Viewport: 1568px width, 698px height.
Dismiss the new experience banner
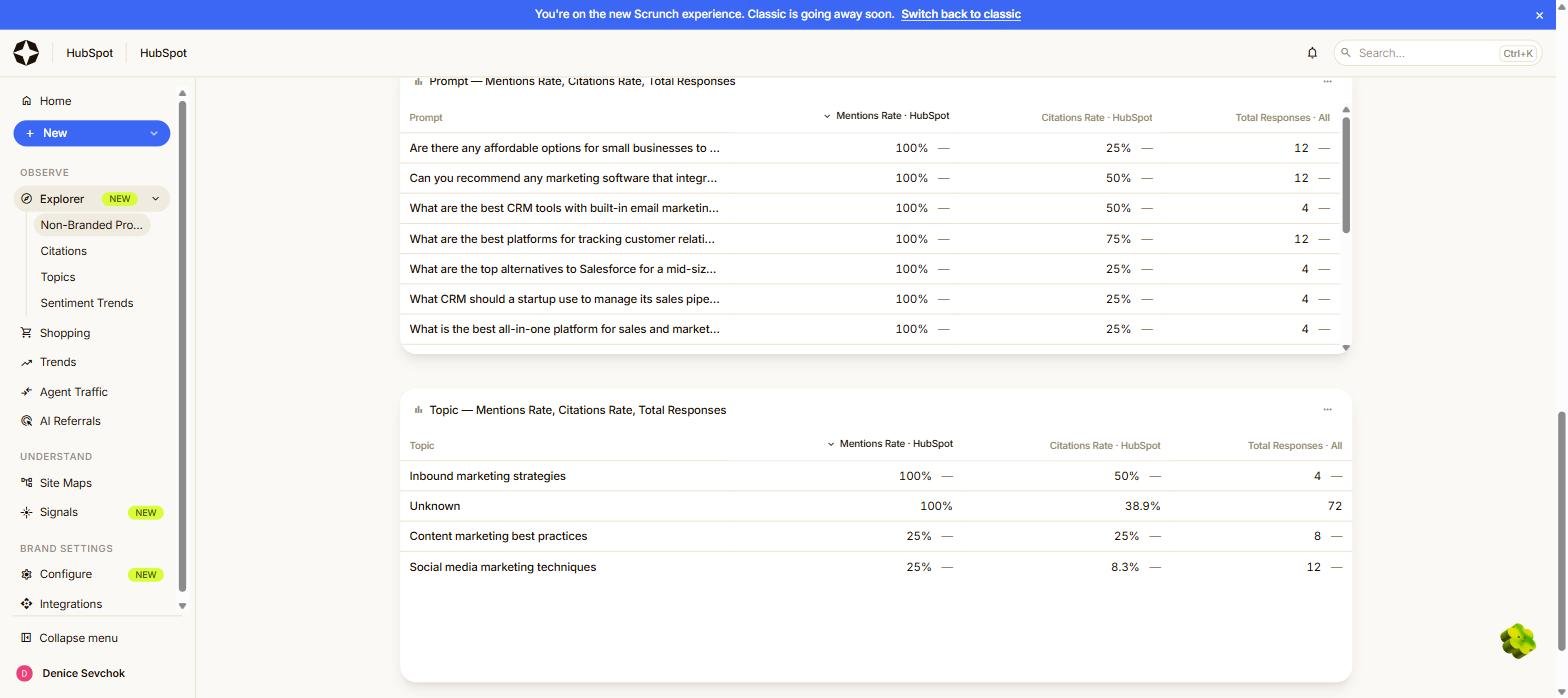tap(1539, 15)
